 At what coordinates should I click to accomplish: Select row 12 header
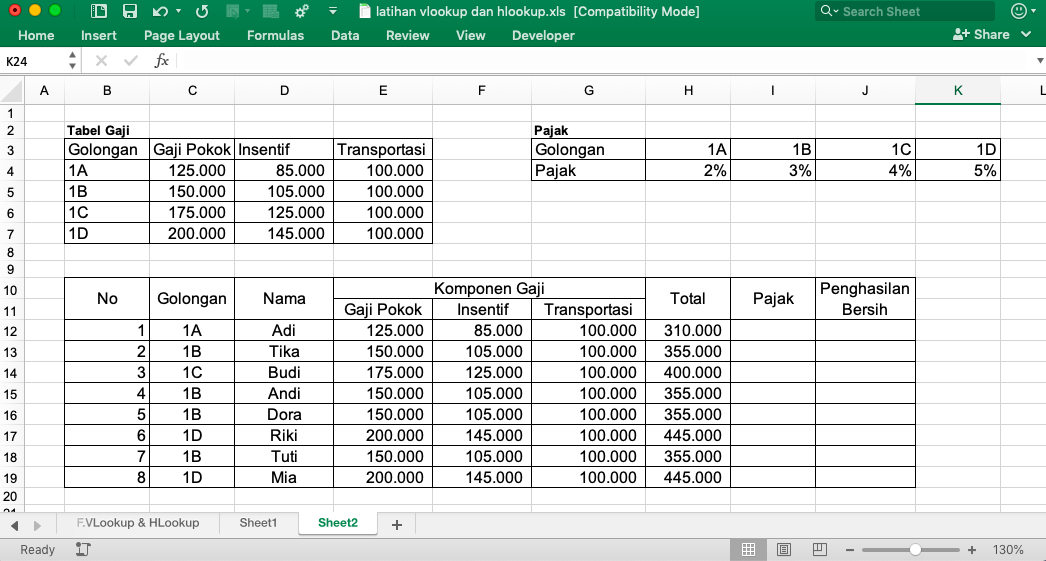coord(11,331)
